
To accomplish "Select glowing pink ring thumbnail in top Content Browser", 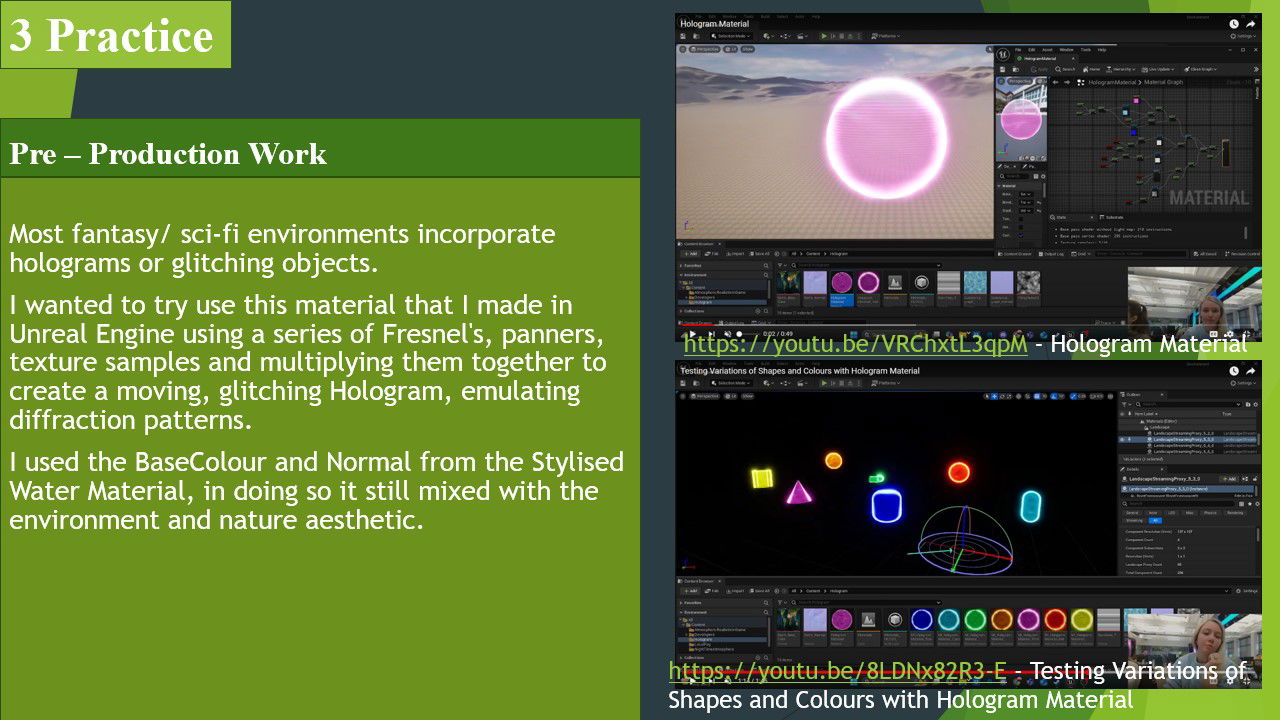I will coord(867,282).
